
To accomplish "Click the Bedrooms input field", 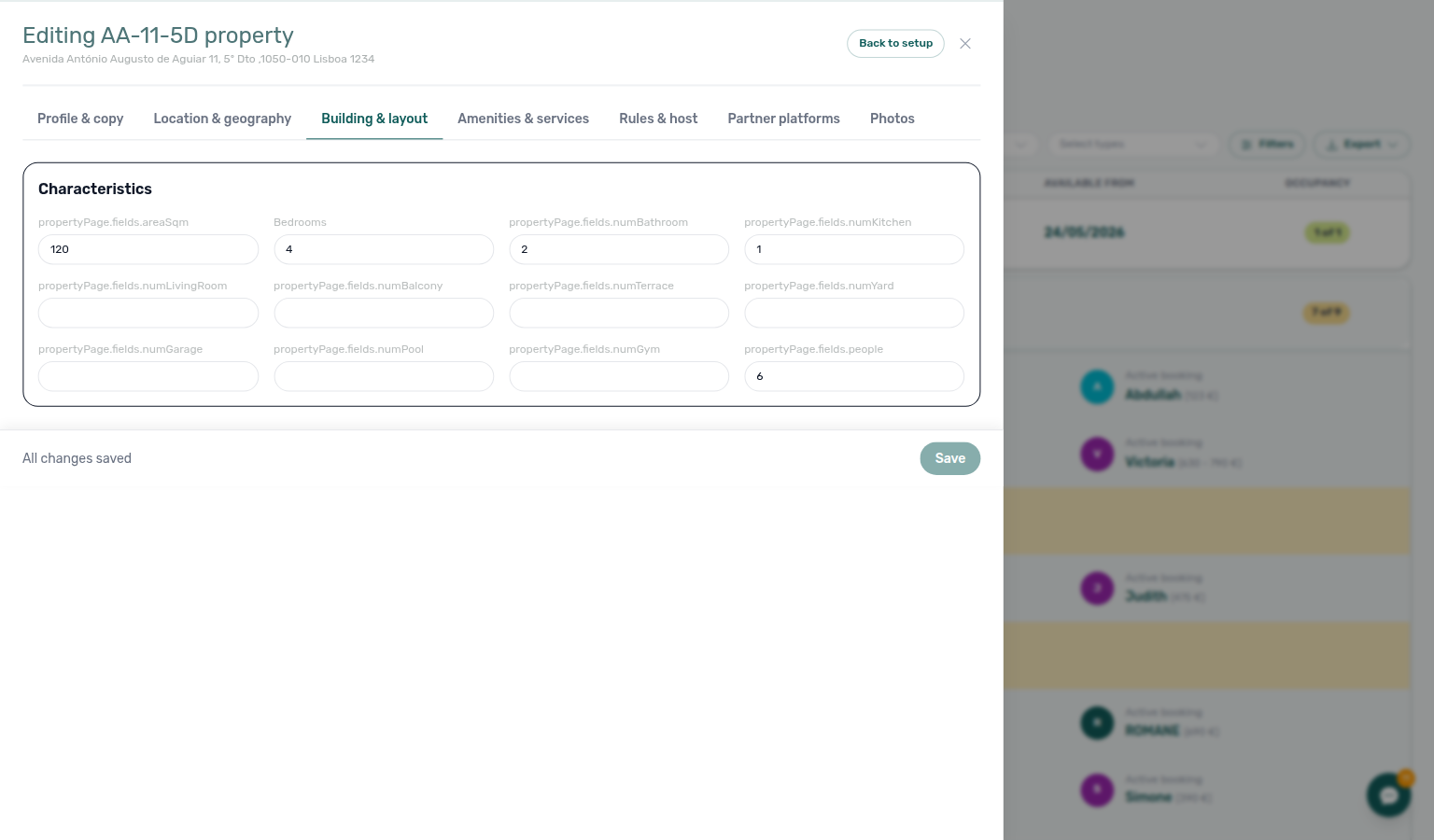I will pyautogui.click(x=384, y=249).
